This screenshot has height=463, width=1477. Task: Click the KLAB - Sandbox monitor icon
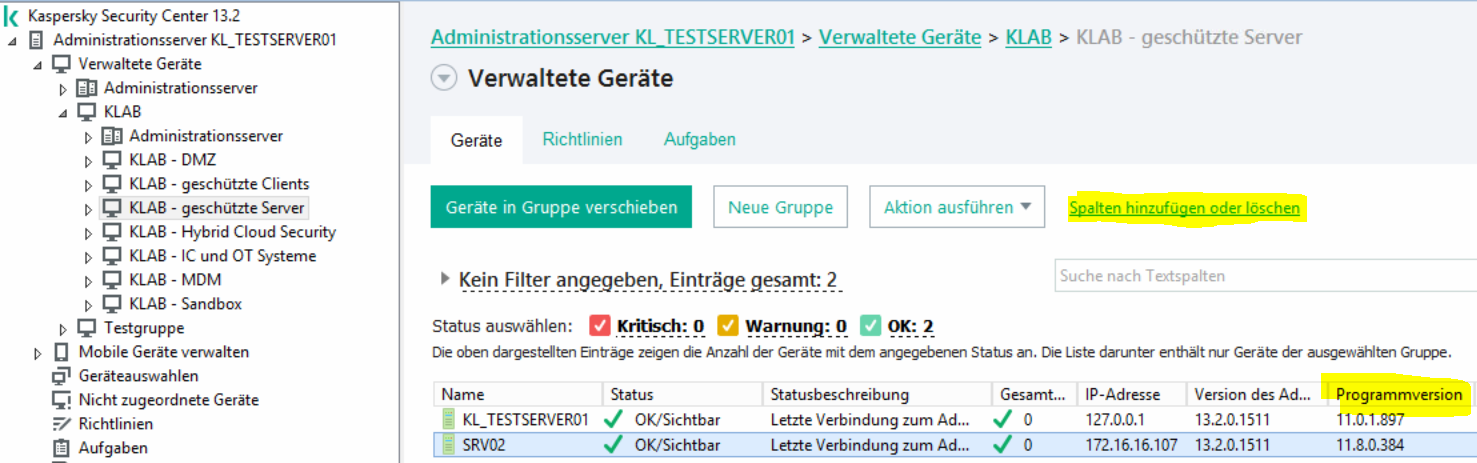tap(112, 304)
